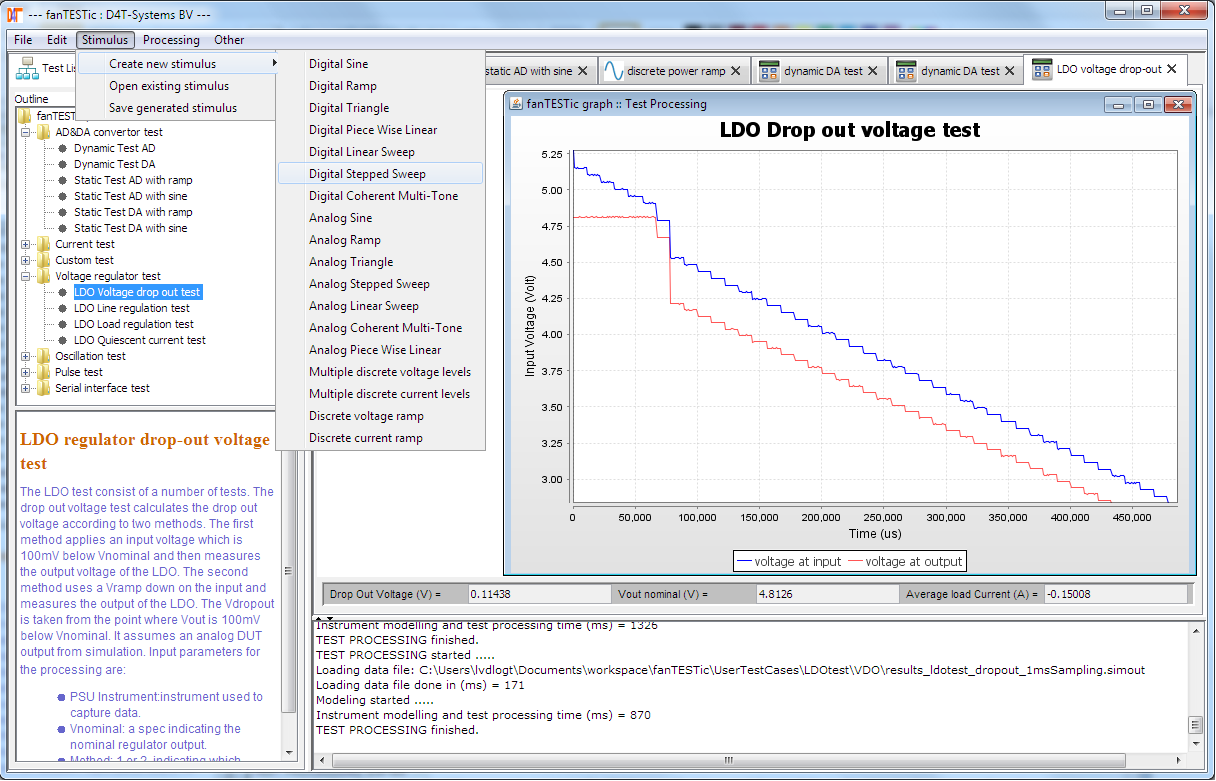Click the fanTESTic root folder icon
Image resolution: width=1216 pixels, height=781 pixels.
25,116
